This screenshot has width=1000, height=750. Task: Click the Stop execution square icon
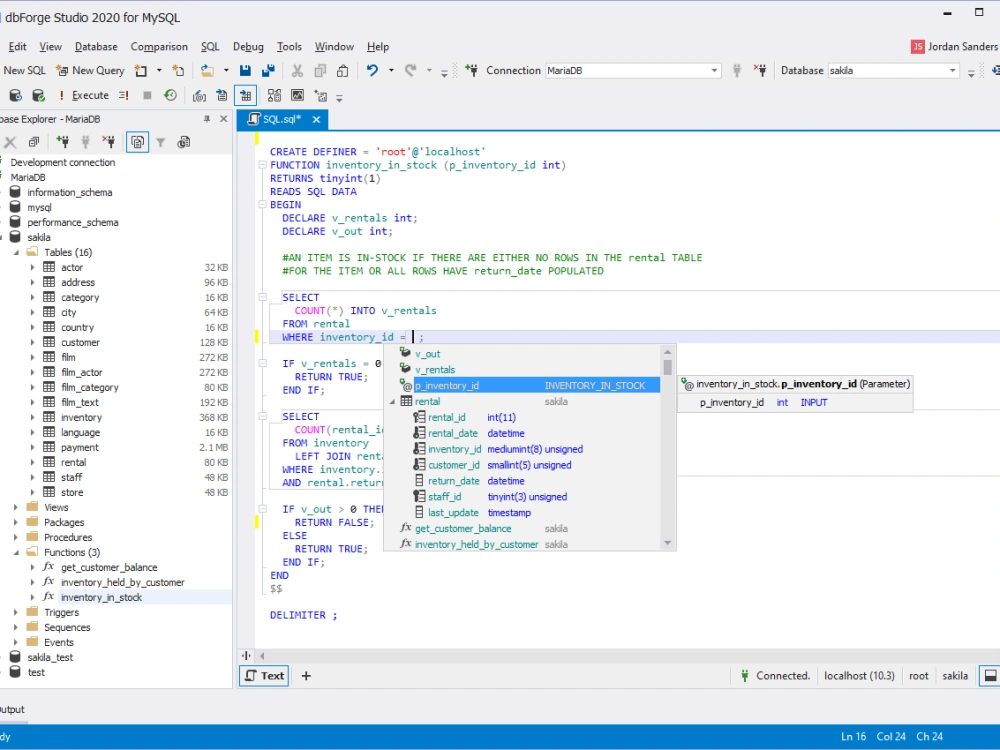click(x=147, y=96)
